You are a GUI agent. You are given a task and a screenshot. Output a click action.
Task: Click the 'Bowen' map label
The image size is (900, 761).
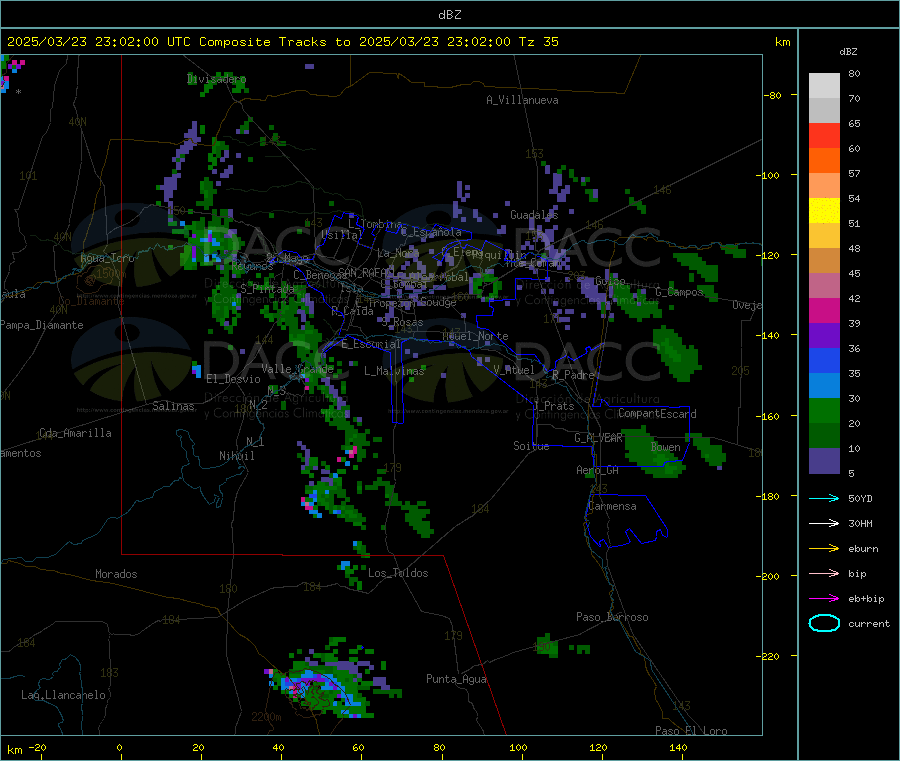tap(666, 447)
